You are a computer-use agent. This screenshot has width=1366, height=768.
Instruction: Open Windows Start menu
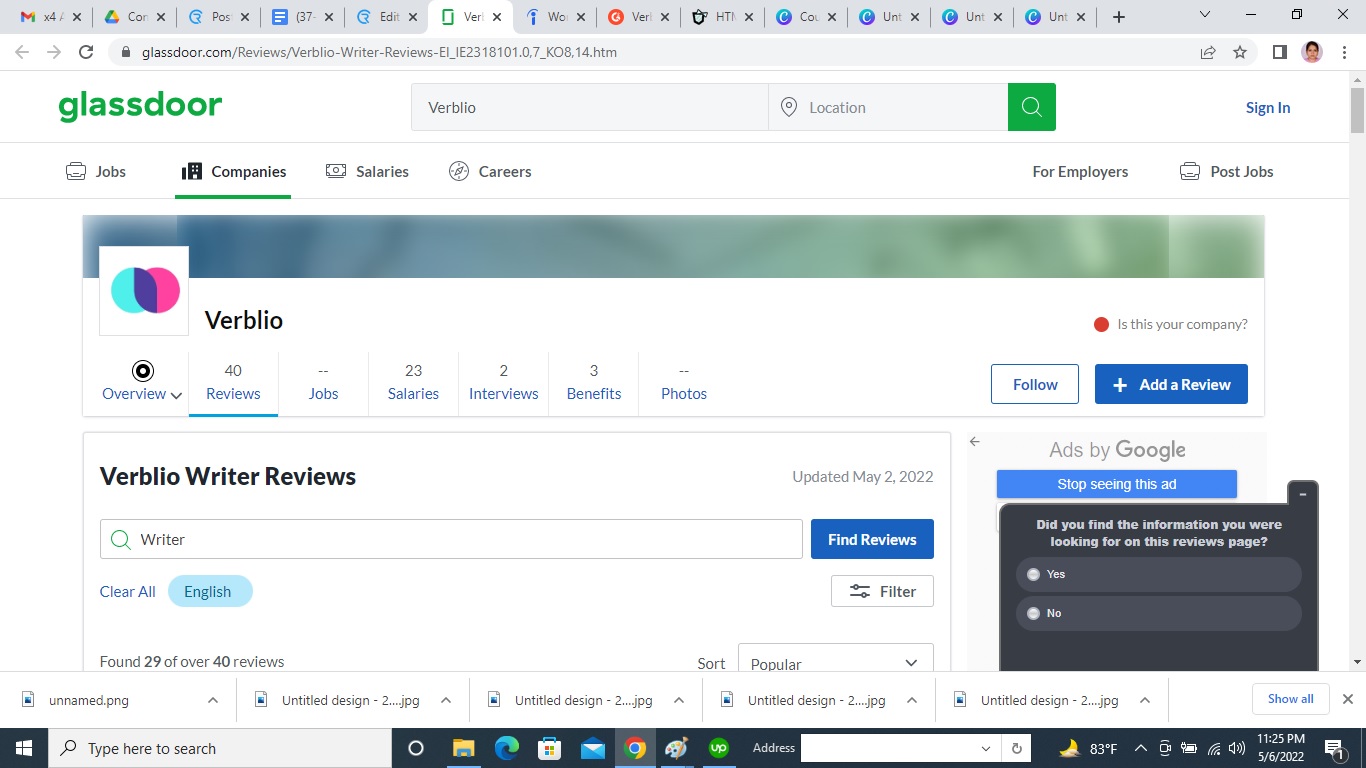coord(23,748)
